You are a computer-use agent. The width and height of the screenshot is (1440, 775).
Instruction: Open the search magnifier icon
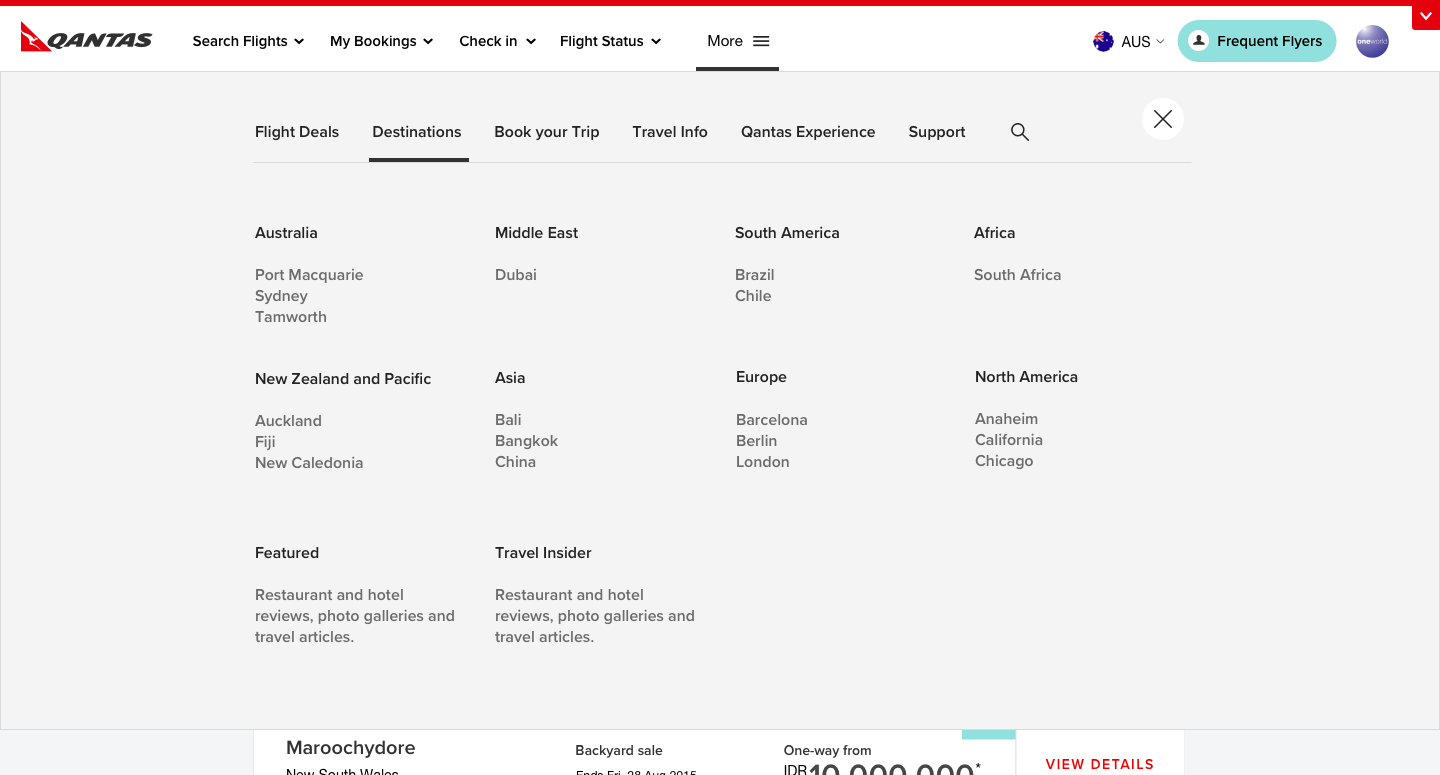[1019, 132]
